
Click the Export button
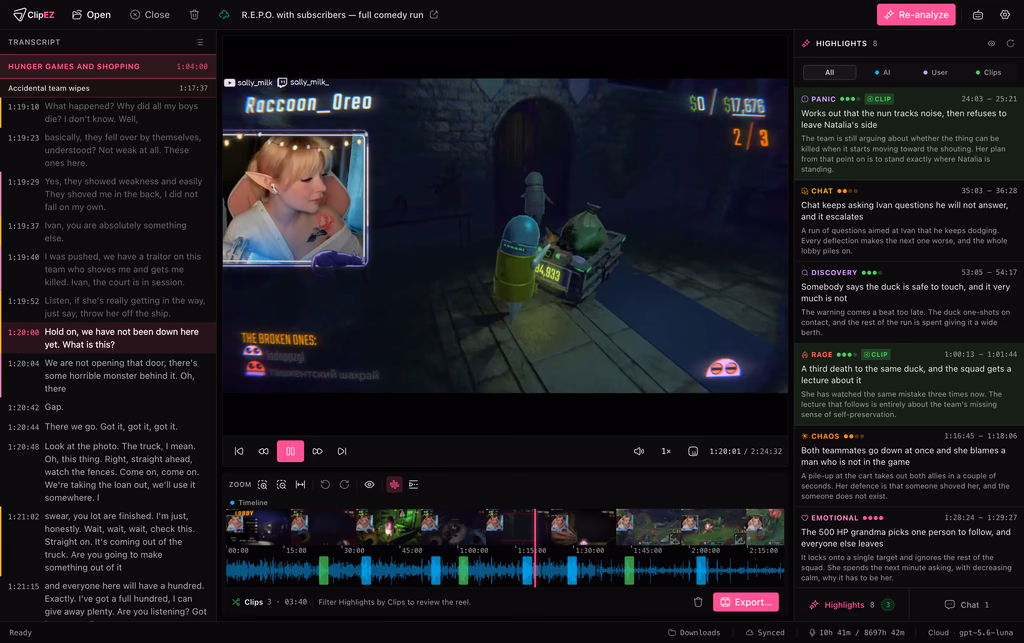point(746,602)
